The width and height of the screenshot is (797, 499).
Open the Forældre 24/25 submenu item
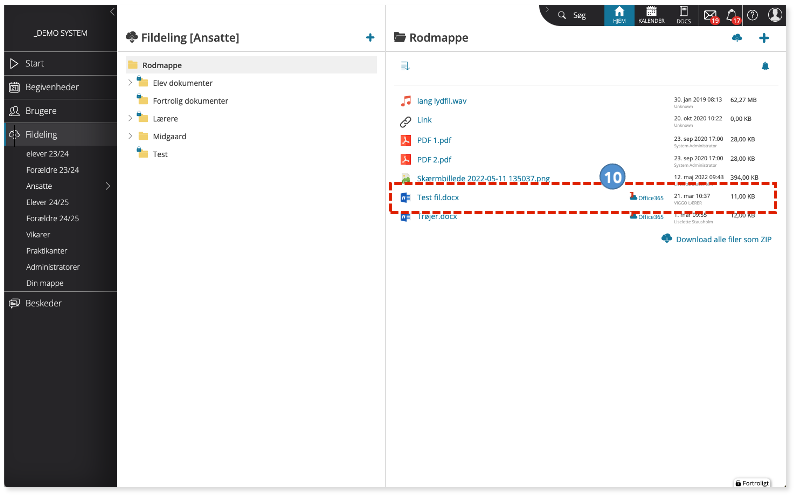pyautogui.click(x=52, y=219)
